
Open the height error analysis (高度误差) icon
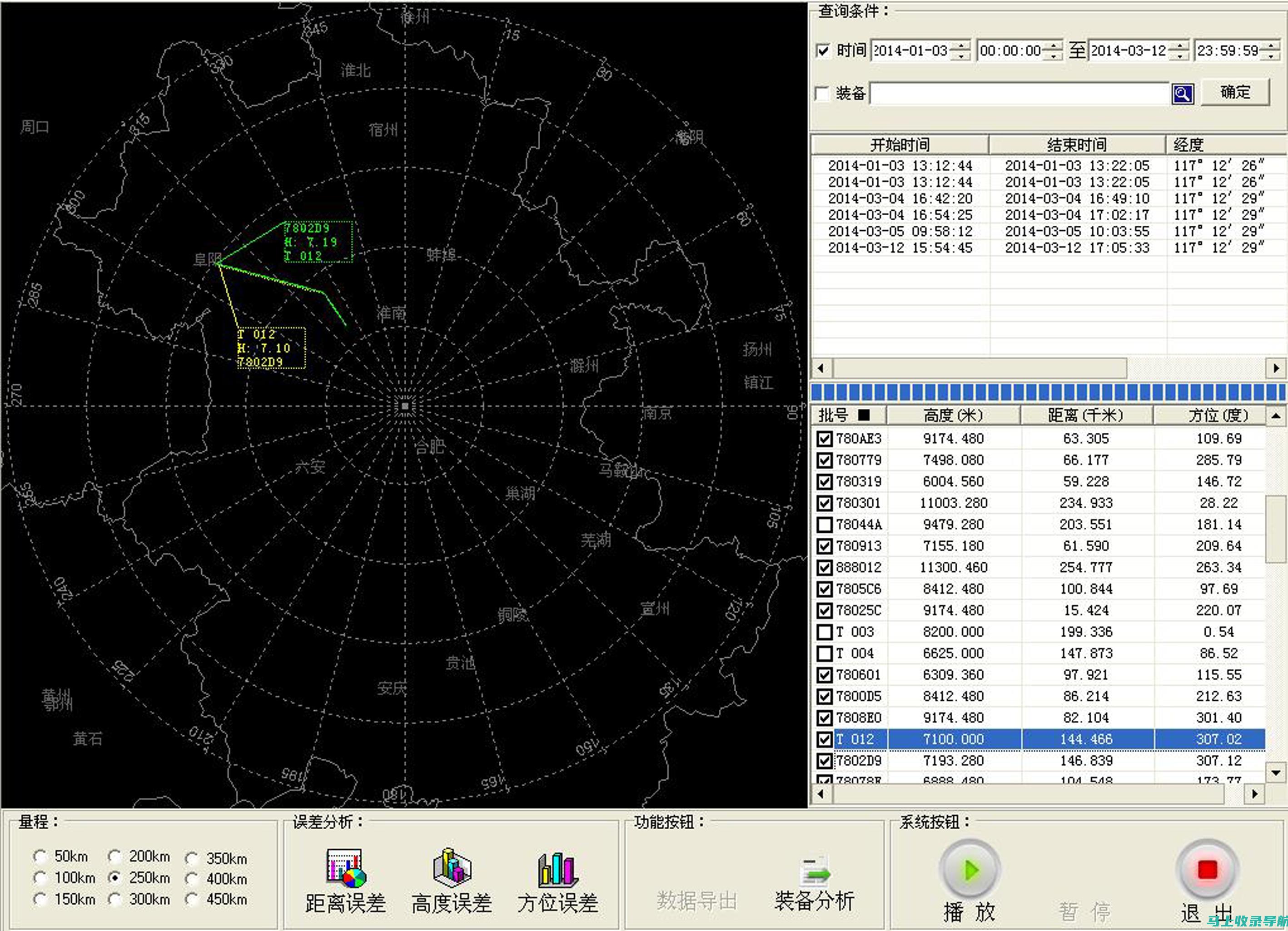coord(452,867)
